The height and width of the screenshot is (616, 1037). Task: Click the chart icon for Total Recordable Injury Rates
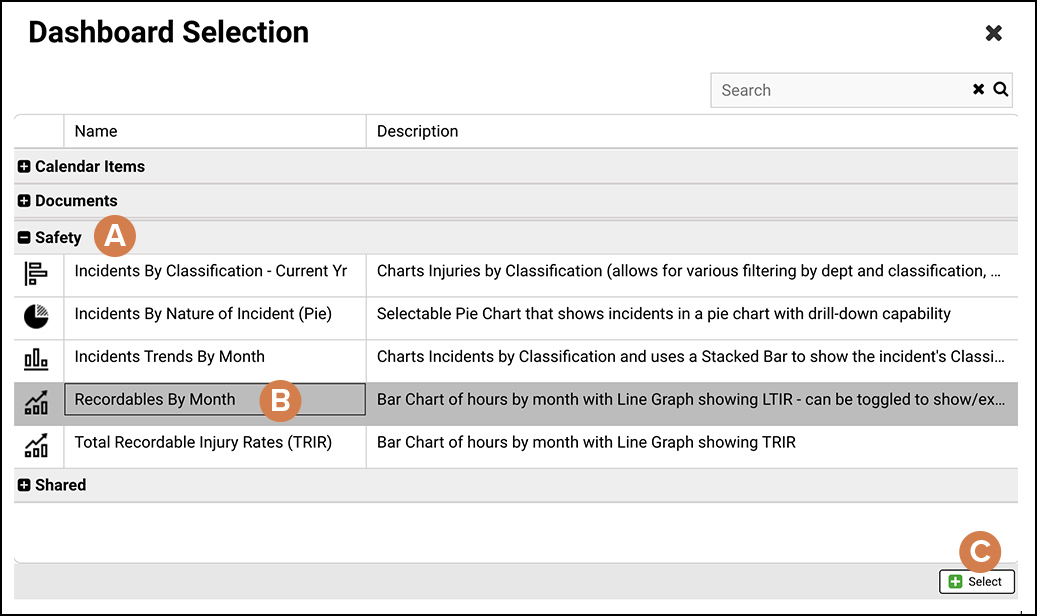pyautogui.click(x=36, y=444)
